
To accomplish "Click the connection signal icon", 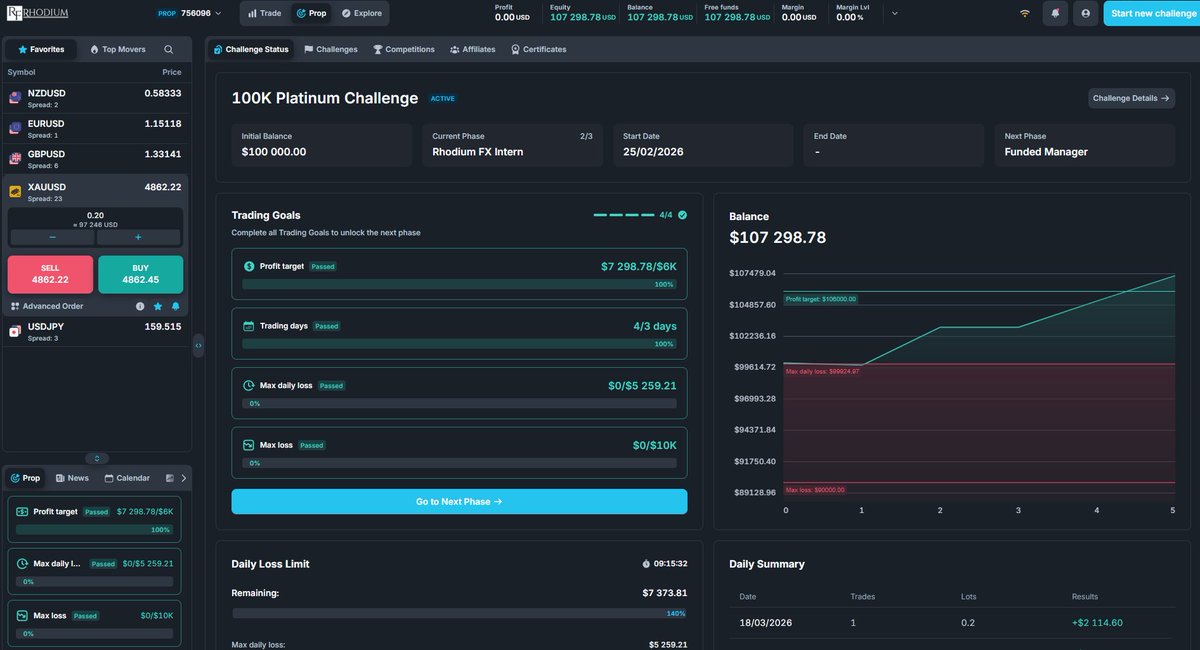I will tap(1024, 13).
